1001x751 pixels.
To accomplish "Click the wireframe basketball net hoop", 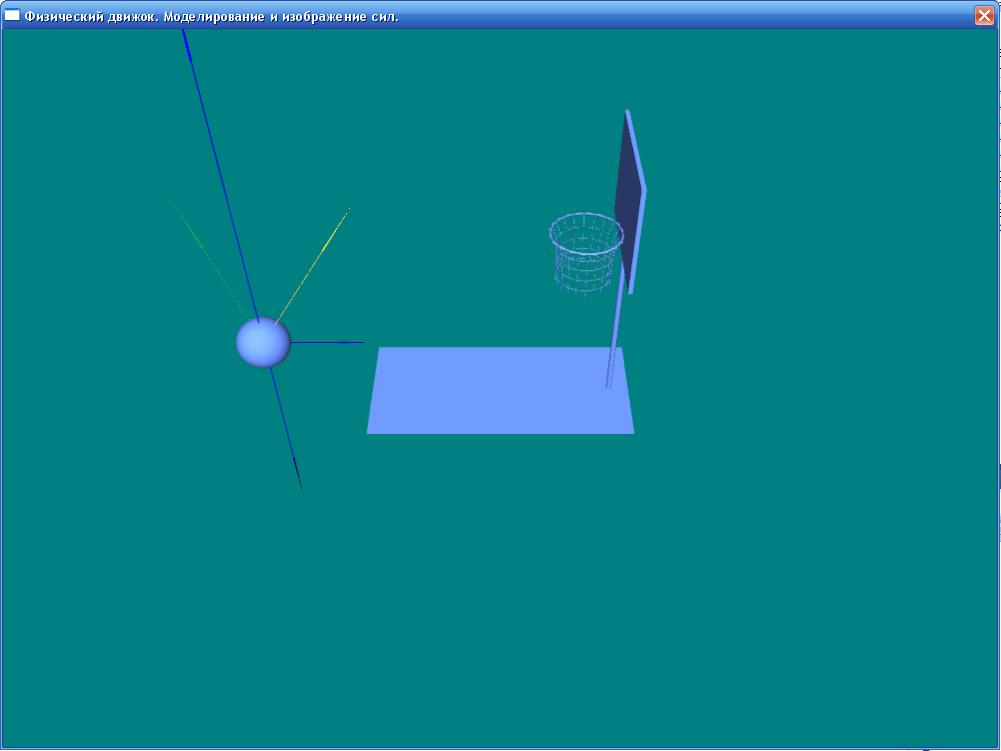I will coord(585,254).
